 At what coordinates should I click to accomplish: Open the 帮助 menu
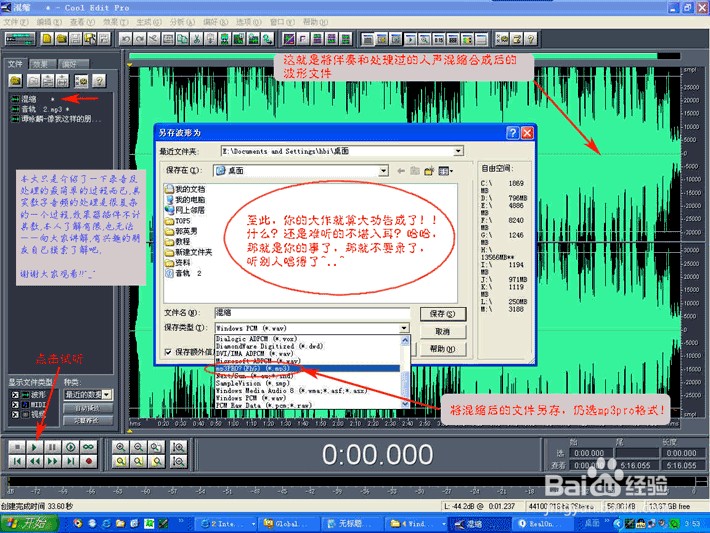[315, 22]
